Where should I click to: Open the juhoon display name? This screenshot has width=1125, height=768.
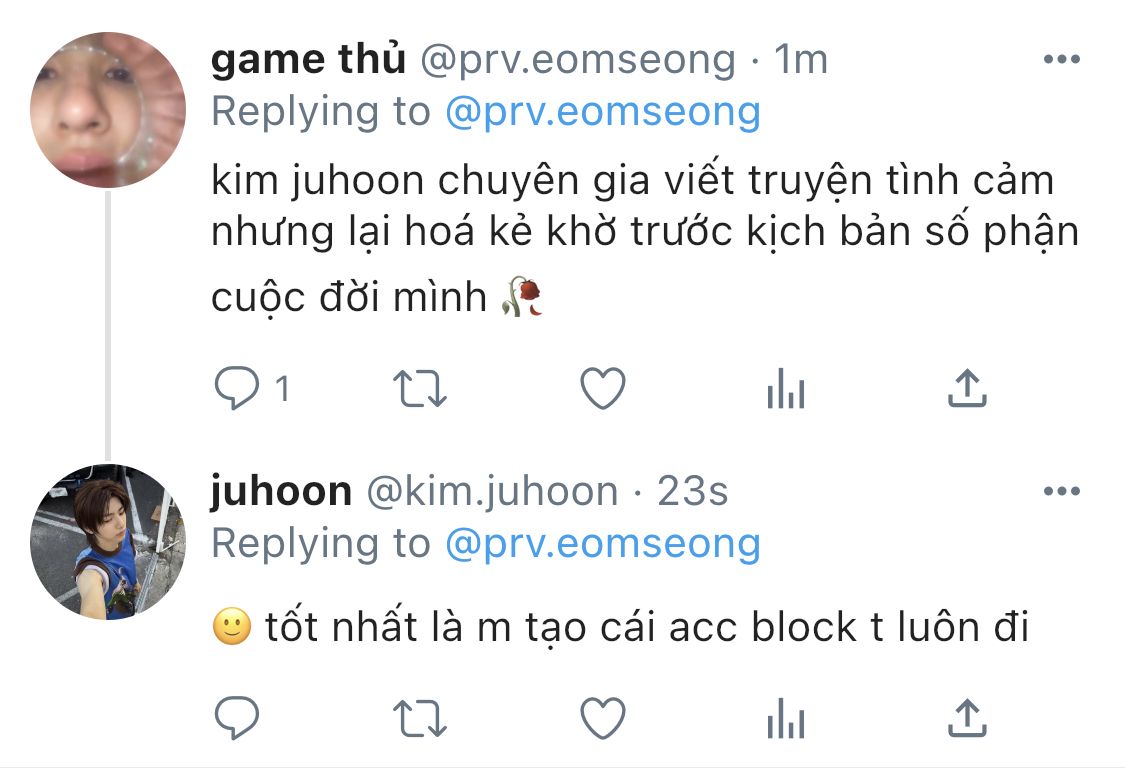281,492
